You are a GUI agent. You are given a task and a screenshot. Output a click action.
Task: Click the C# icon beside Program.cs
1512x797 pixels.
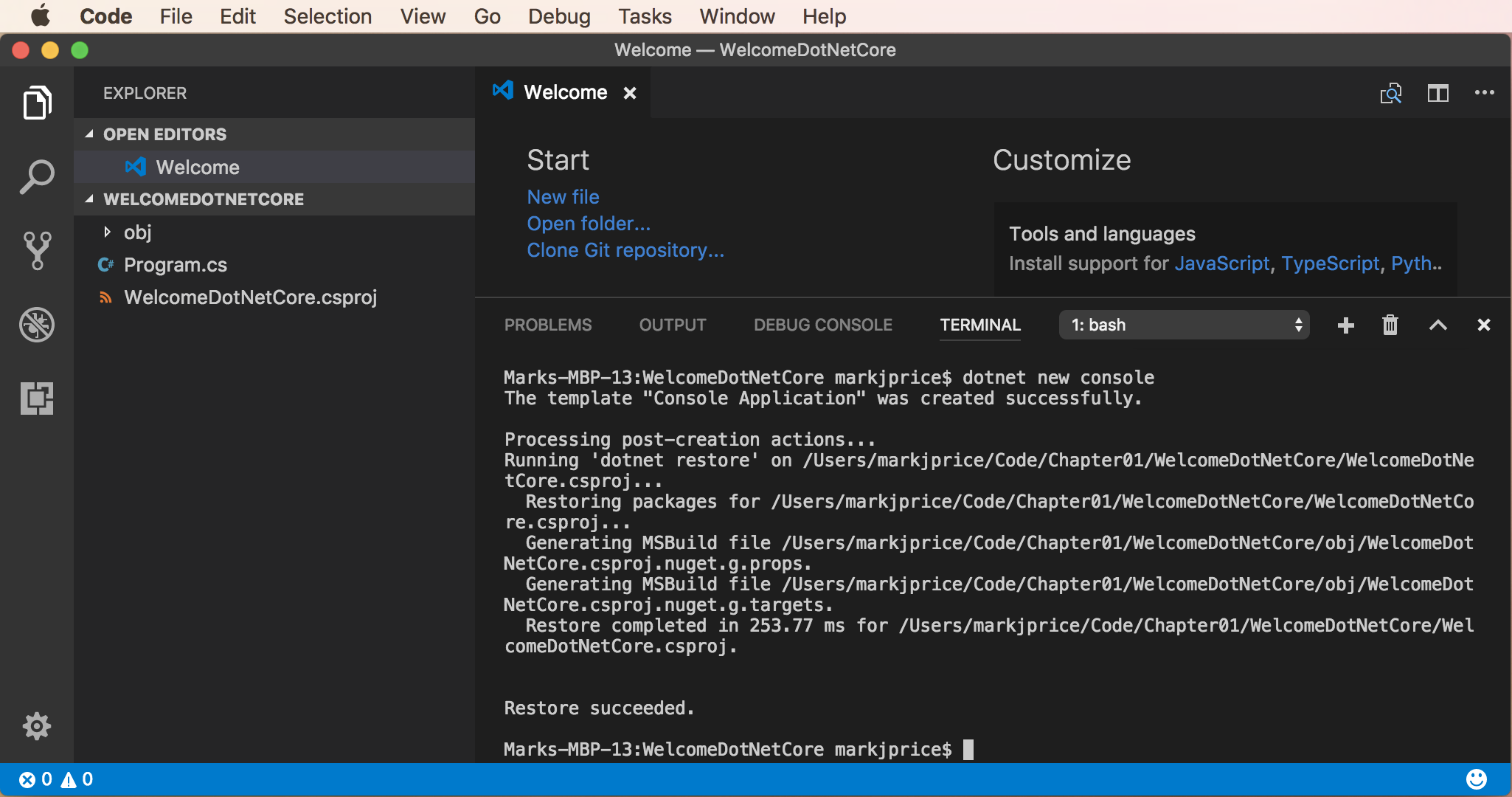point(106,265)
